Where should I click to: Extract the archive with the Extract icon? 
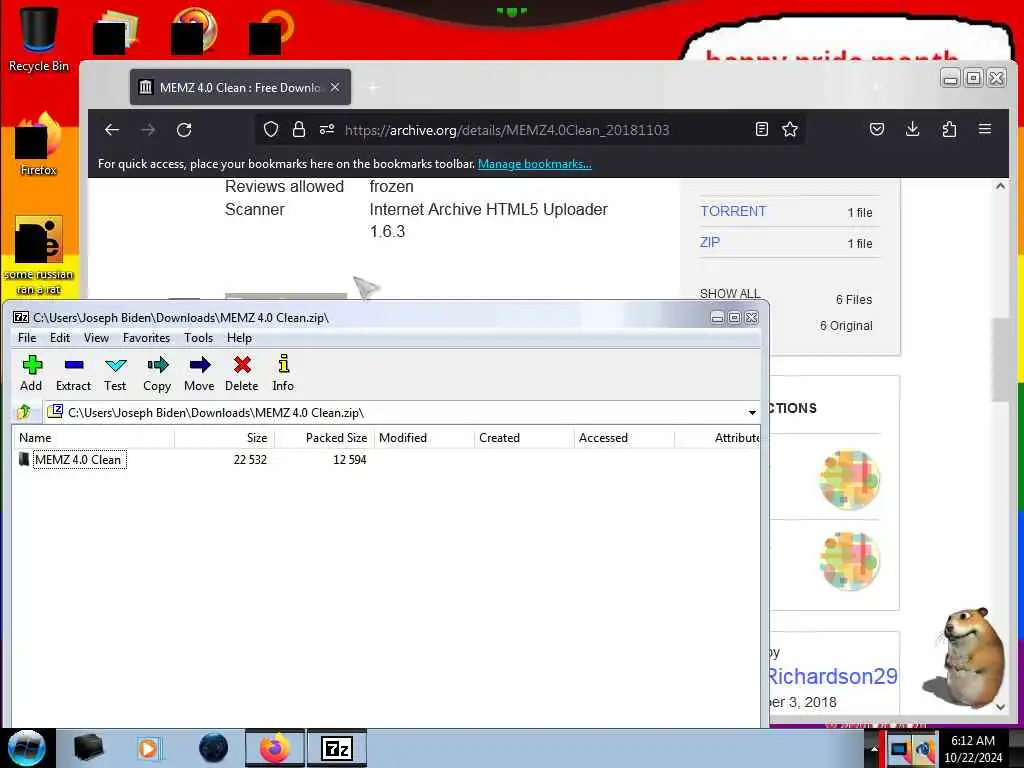pyautogui.click(x=73, y=374)
